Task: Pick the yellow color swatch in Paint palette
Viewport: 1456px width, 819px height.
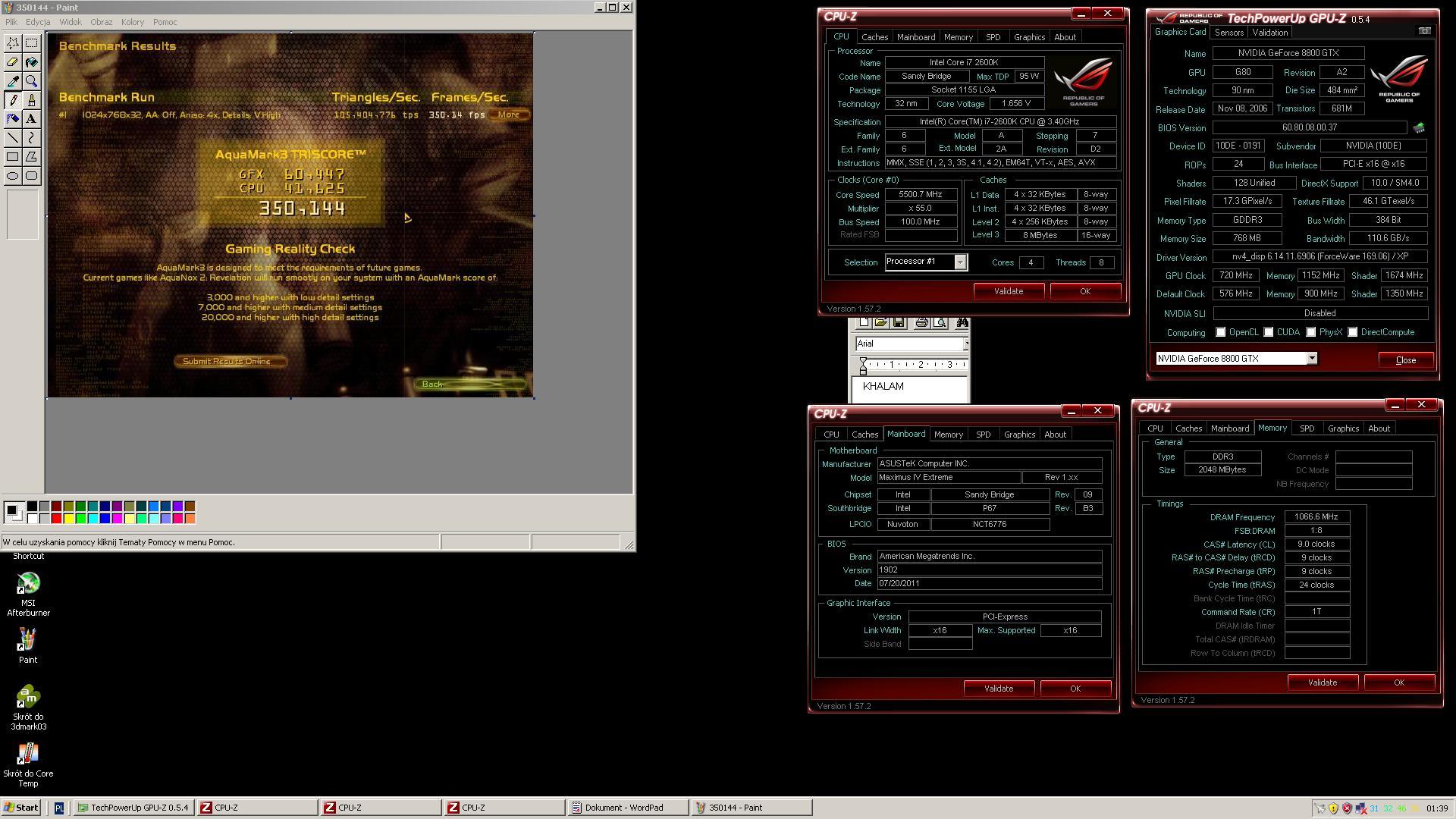Action: point(69,519)
